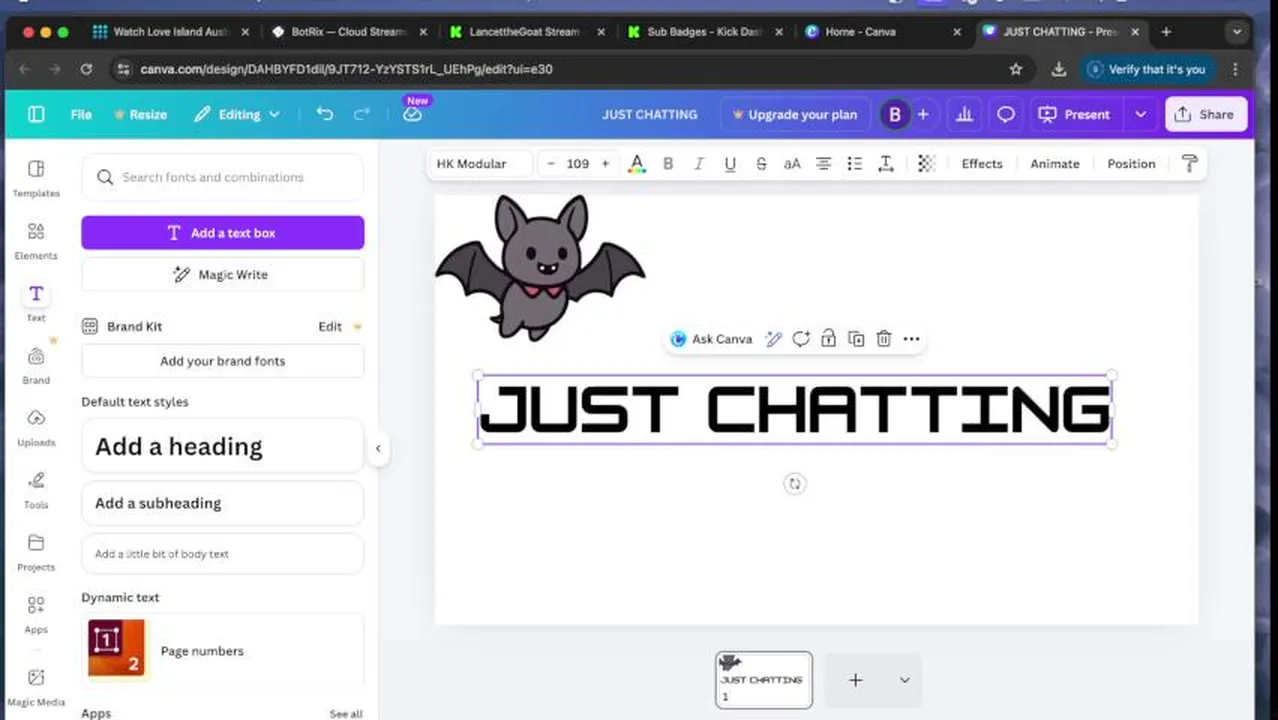Open the Apps panel
The height and width of the screenshot is (720, 1278).
pyautogui.click(x=36, y=614)
